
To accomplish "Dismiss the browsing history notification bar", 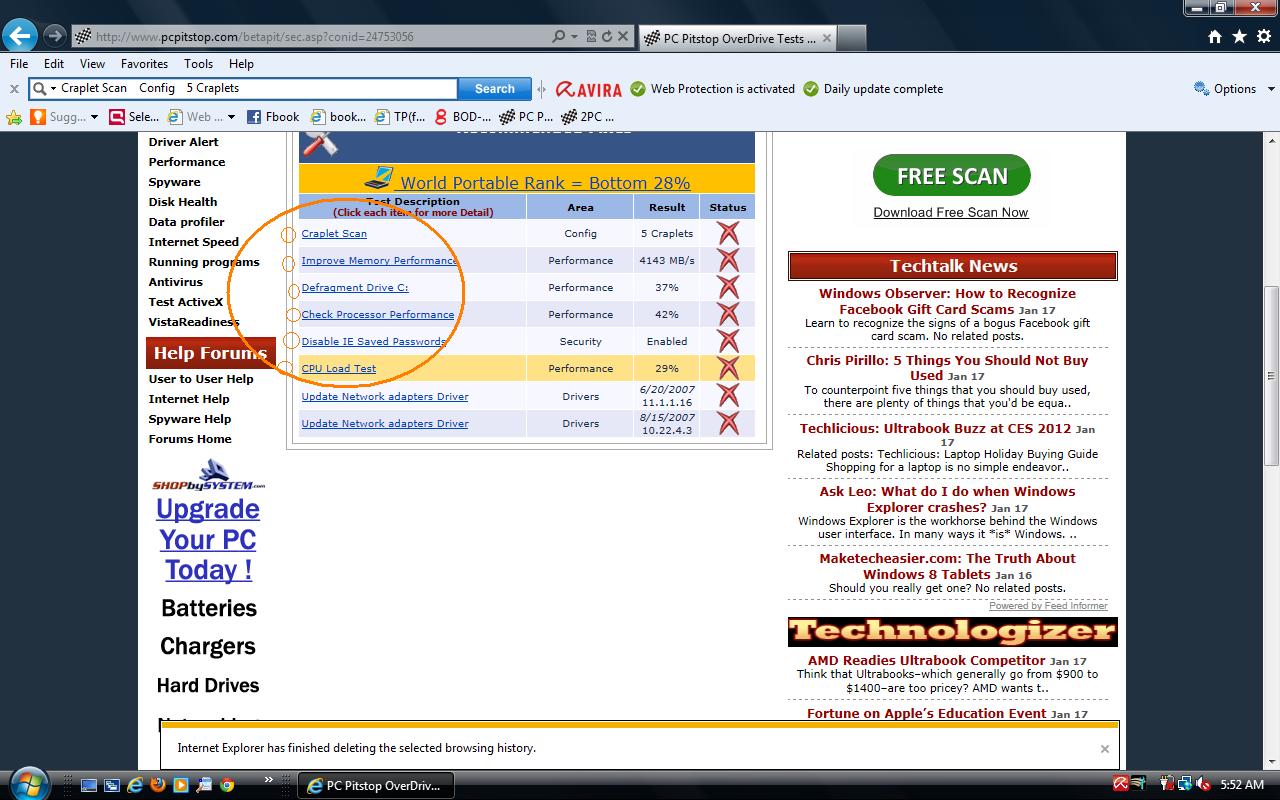I will pyautogui.click(x=1105, y=748).
